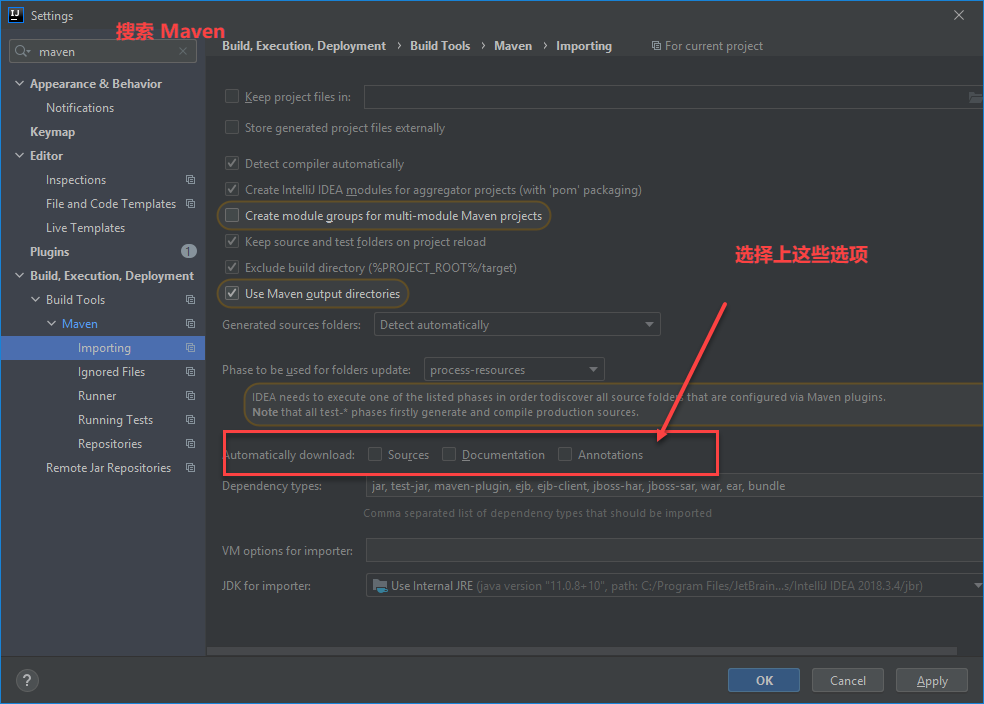The width and height of the screenshot is (984, 704).
Task: Select Notifications in settings tree
Action: pyautogui.click(x=80, y=108)
